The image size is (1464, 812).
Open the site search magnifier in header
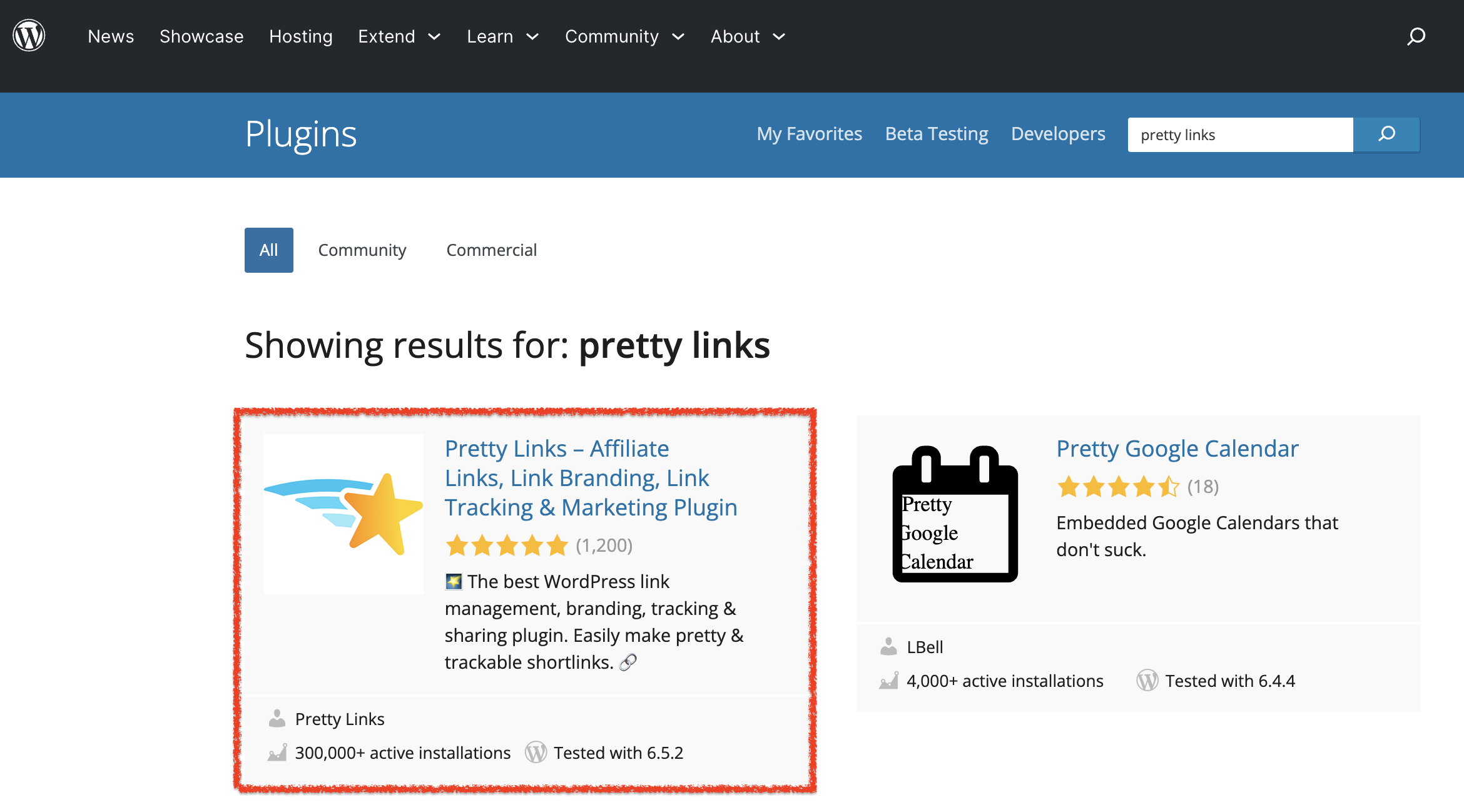coord(1416,36)
